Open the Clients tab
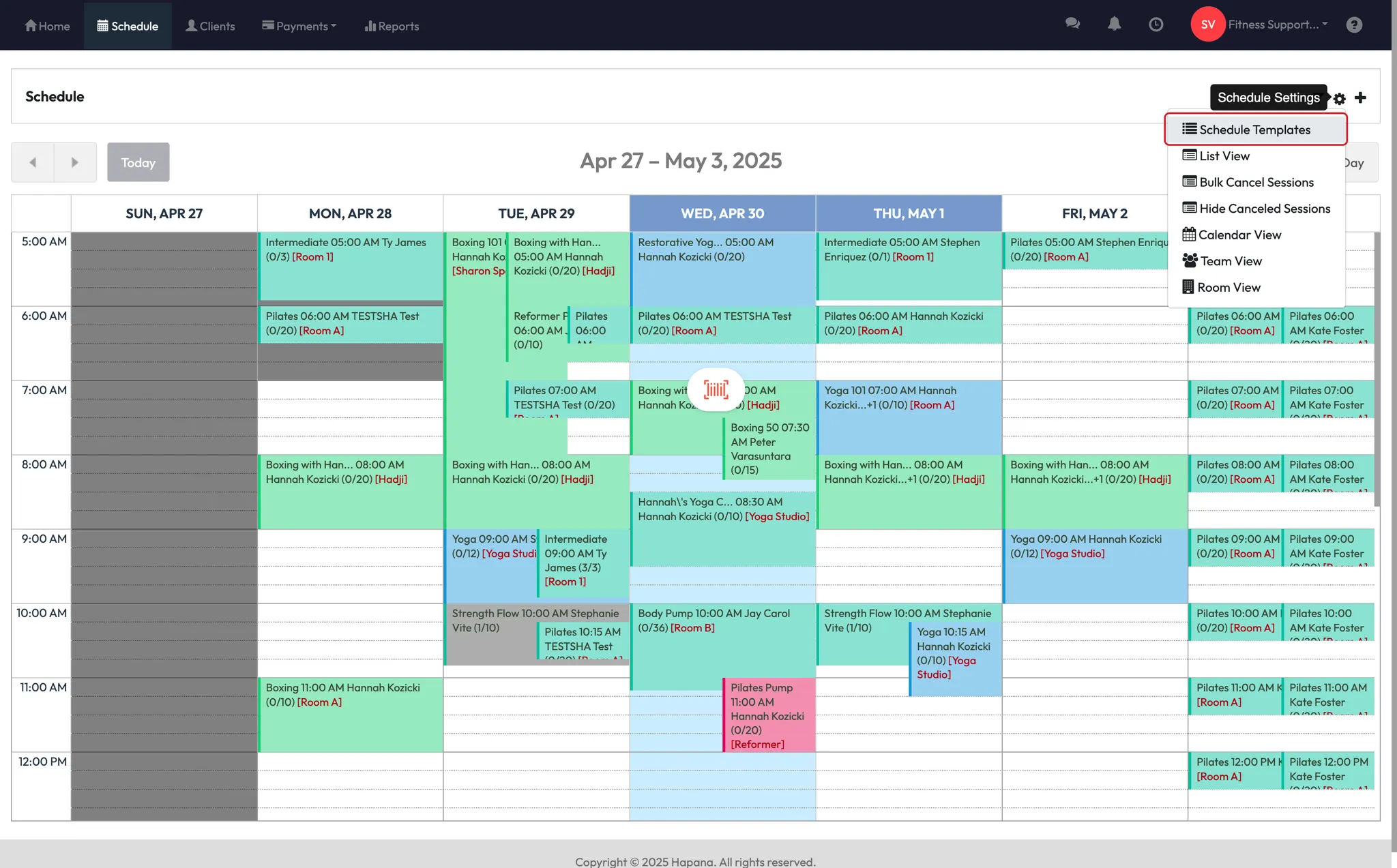The height and width of the screenshot is (868, 1397). (x=210, y=26)
